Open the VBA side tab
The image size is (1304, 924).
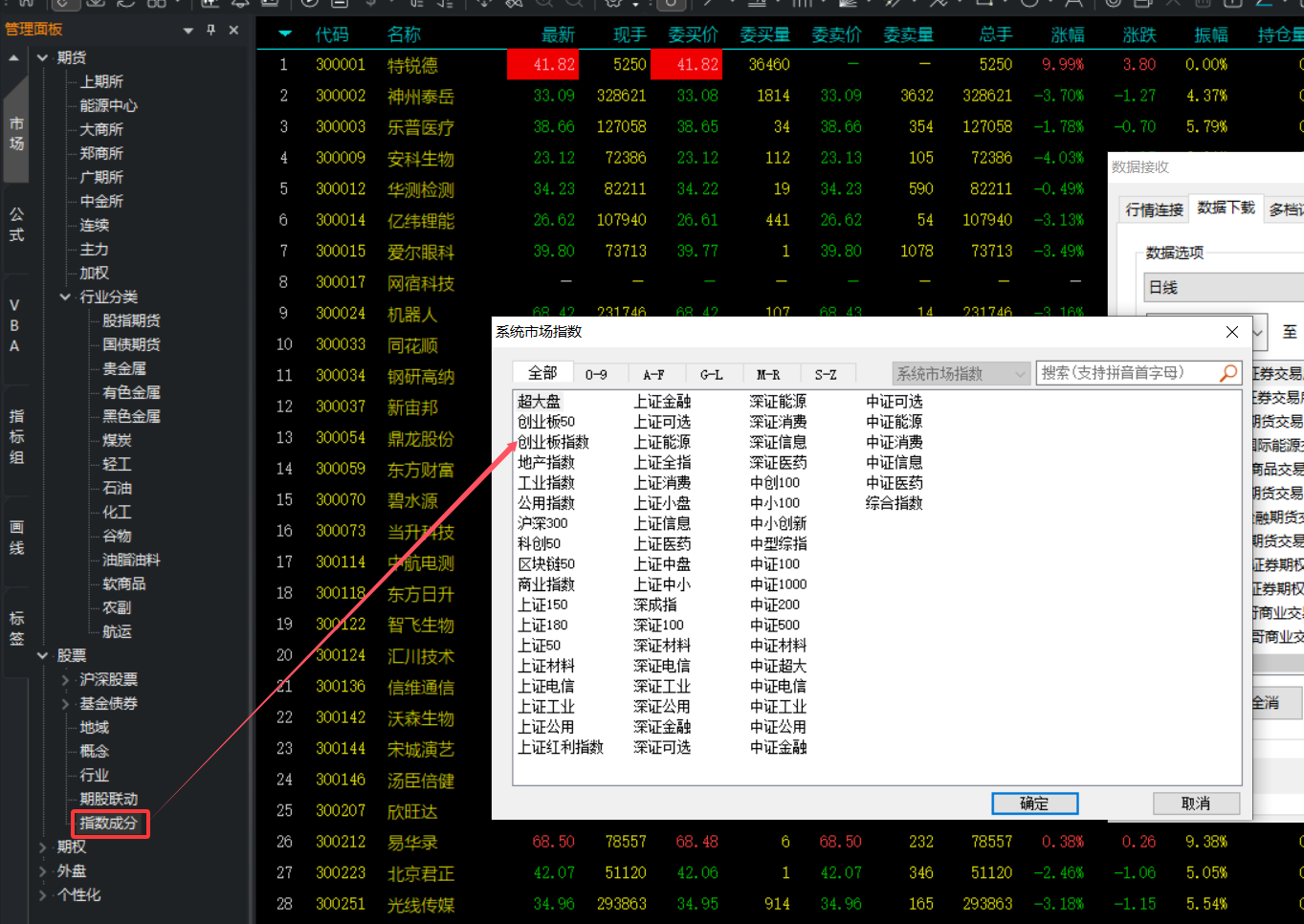pos(14,325)
